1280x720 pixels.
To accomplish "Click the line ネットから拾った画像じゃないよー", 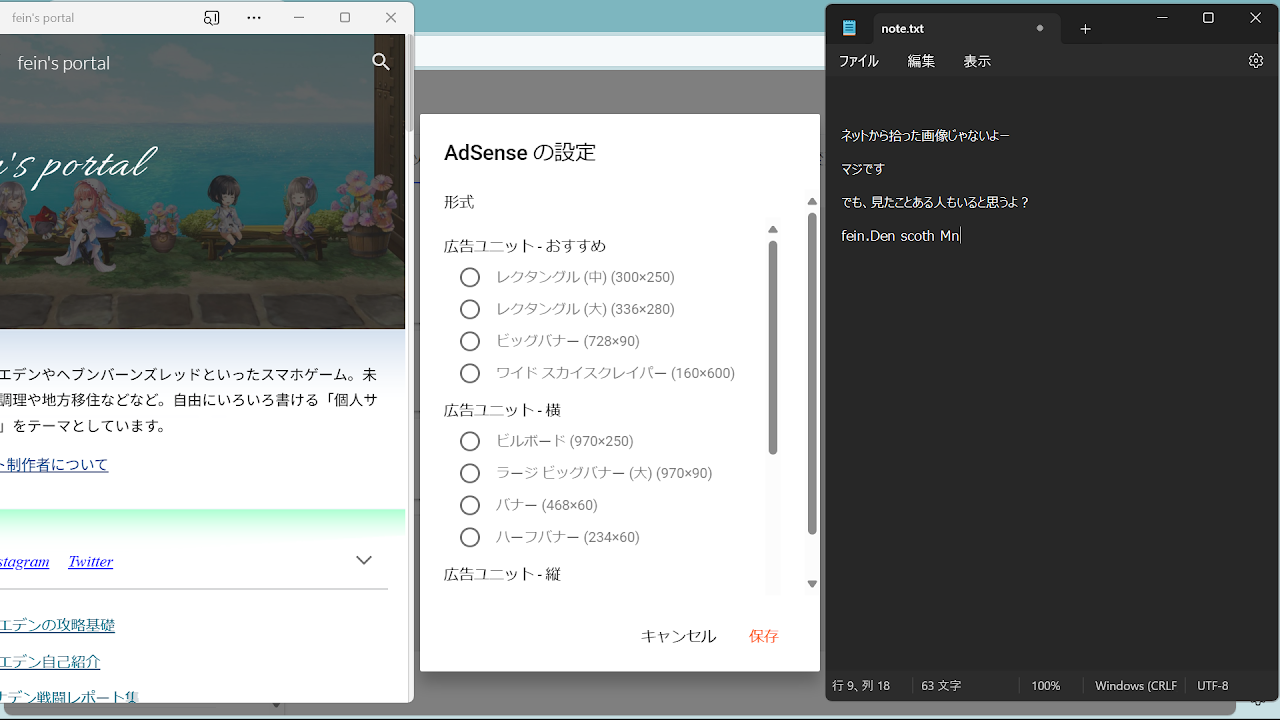I will coord(925,136).
